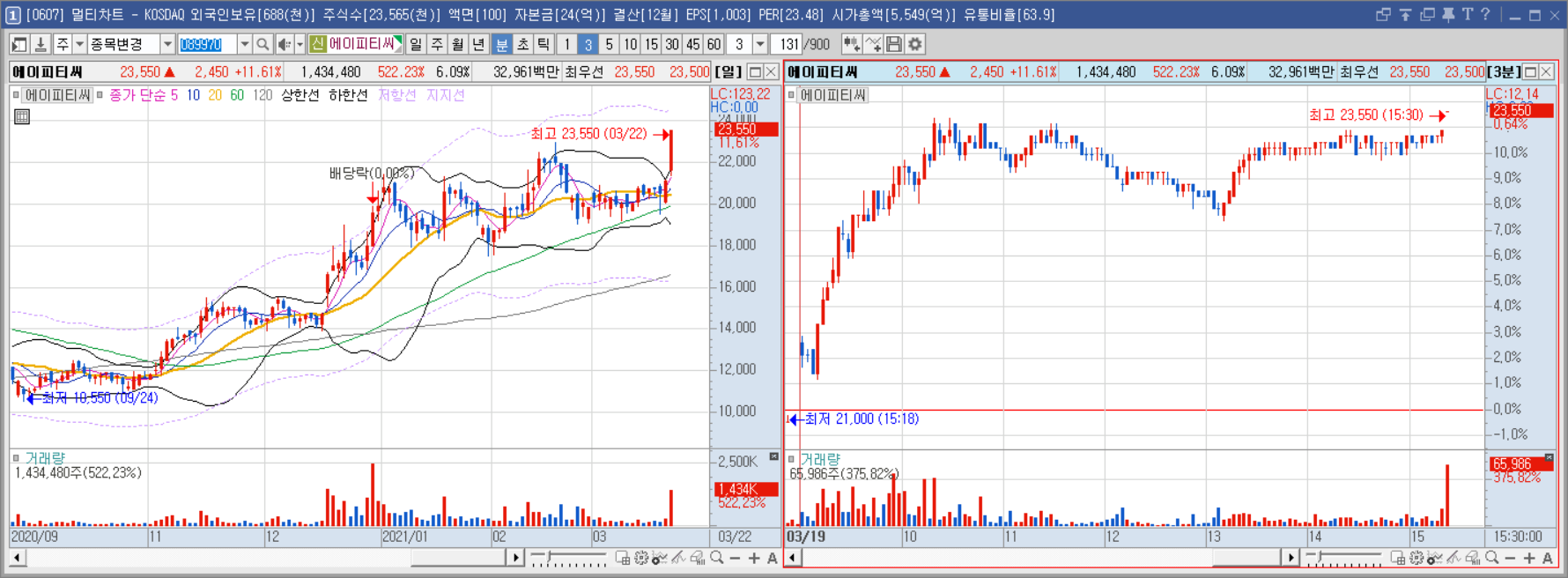
Task: Open the chart settings gear in top toolbar
Action: 916,44
